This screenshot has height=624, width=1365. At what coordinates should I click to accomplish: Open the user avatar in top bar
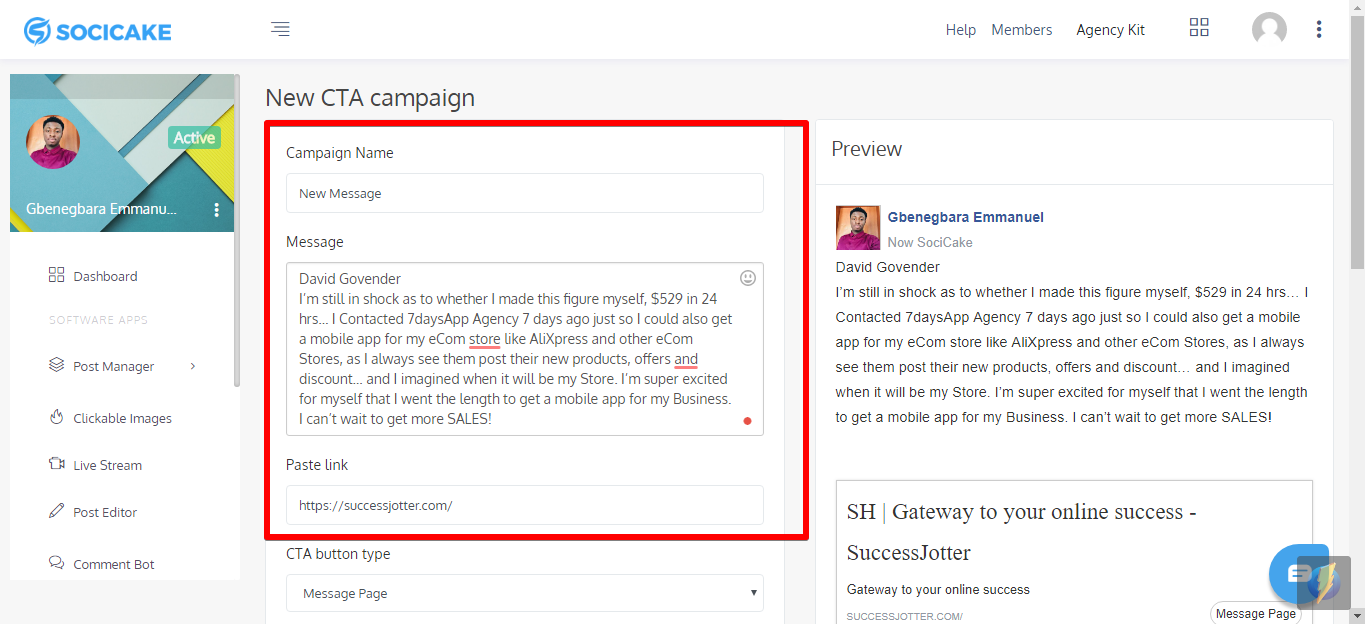coord(1269,29)
